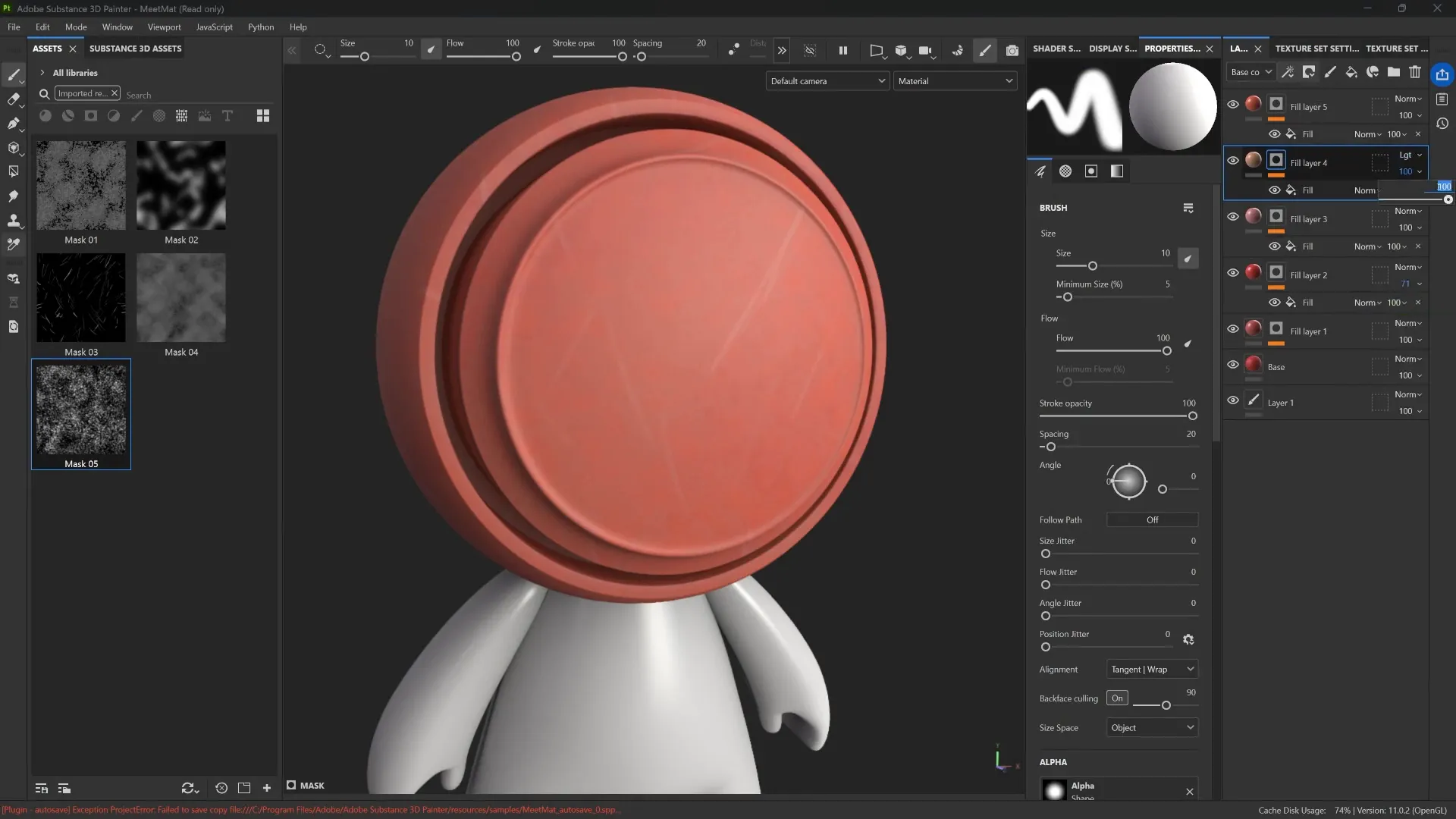Open the Mode menu

(76, 27)
